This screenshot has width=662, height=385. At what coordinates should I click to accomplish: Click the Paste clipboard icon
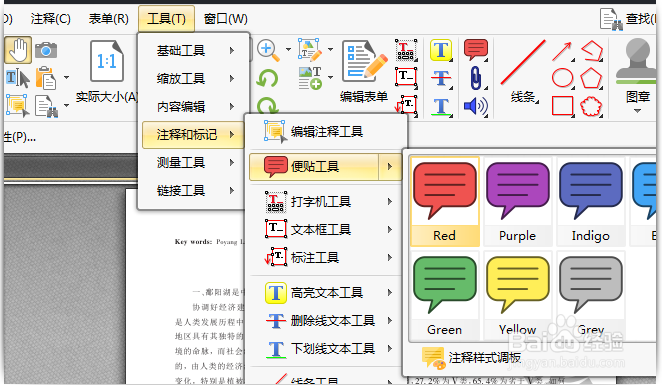click(46, 78)
